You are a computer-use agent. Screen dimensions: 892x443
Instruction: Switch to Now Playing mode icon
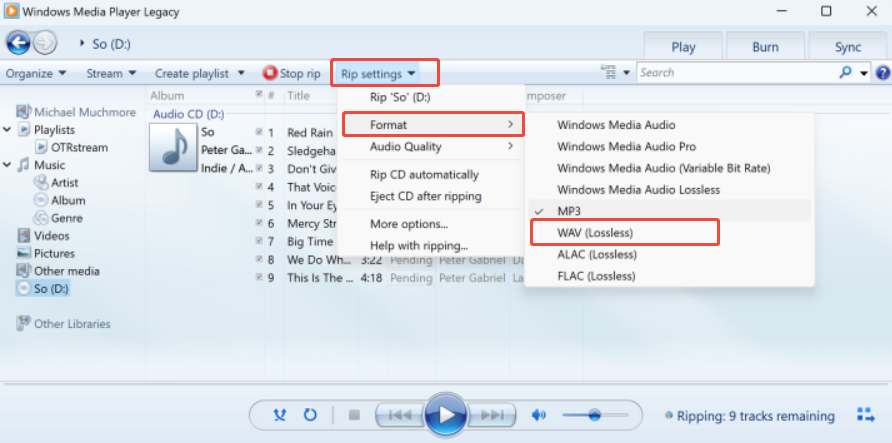click(866, 415)
